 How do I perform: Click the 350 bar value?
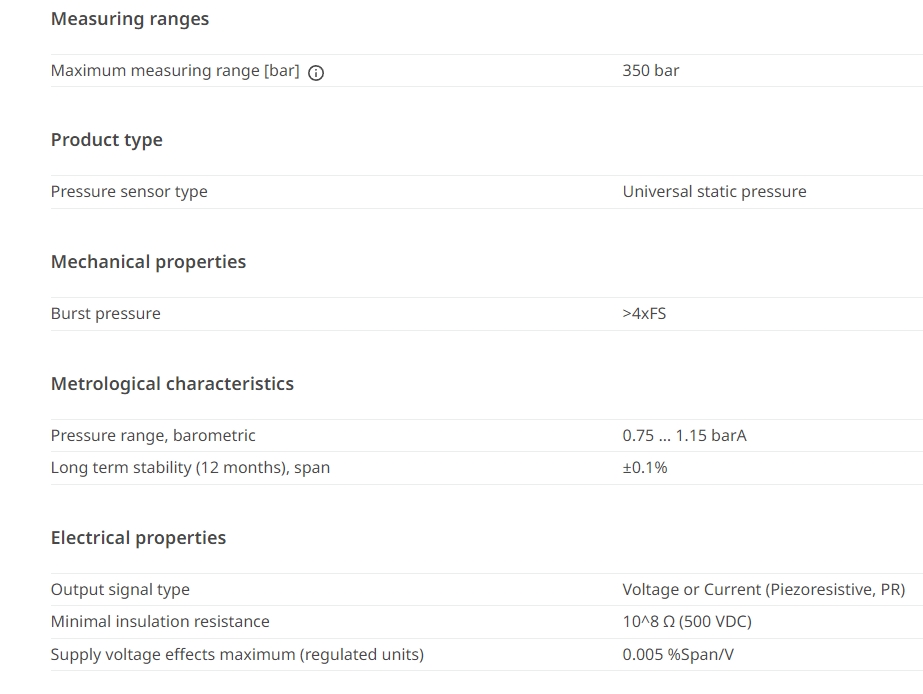click(x=650, y=71)
